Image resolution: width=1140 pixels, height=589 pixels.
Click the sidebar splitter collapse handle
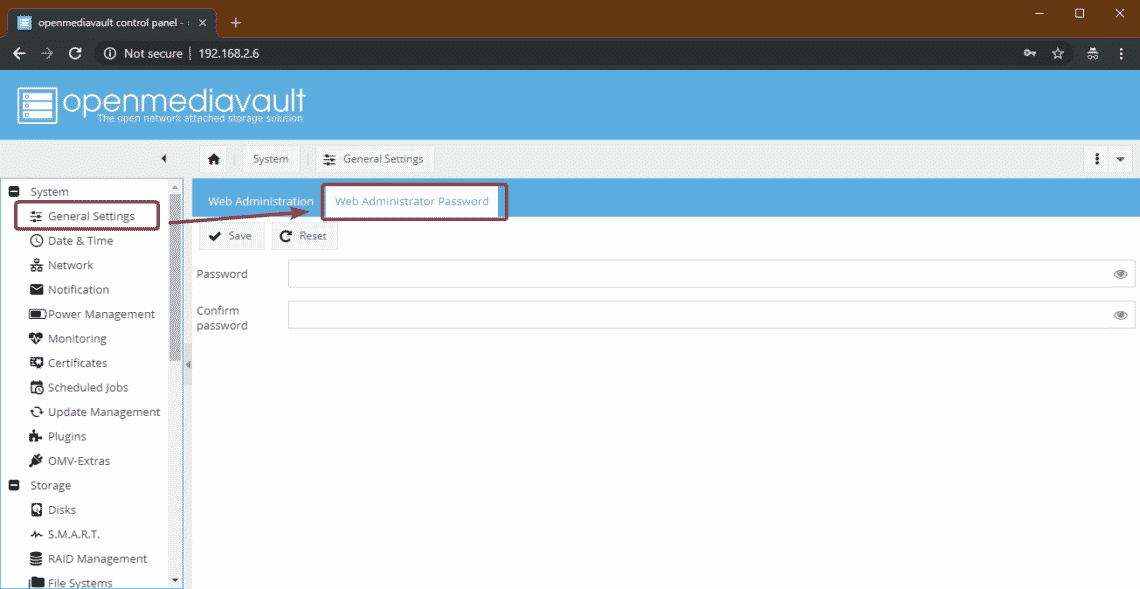tap(188, 364)
